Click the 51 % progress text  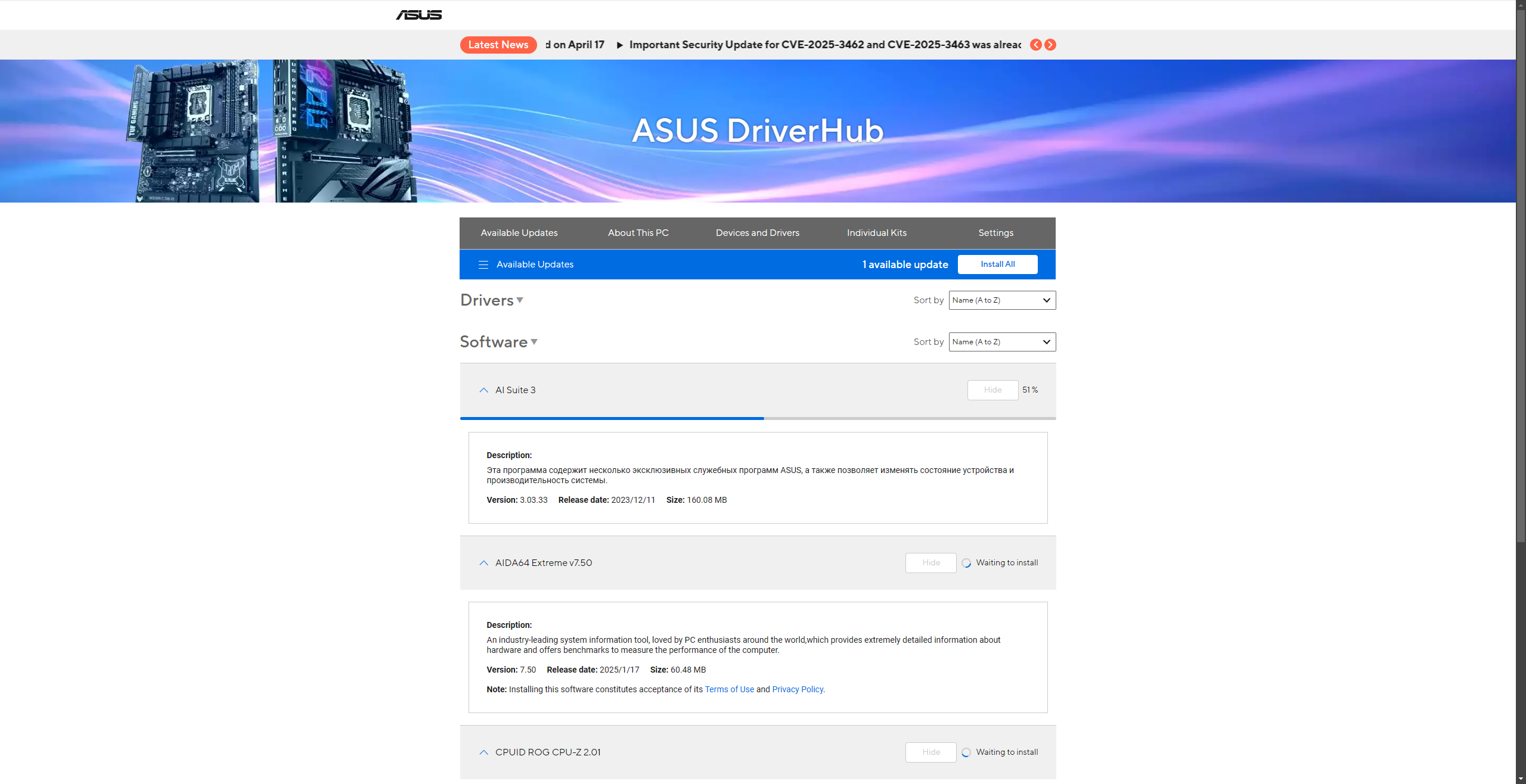(x=1030, y=390)
